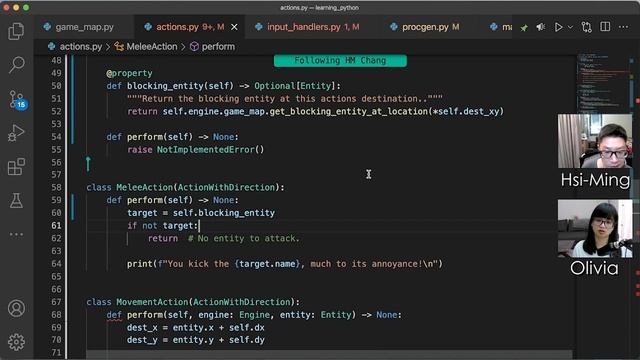640x360 pixels.
Task: Open the Run and Debug view
Action: coord(16,133)
